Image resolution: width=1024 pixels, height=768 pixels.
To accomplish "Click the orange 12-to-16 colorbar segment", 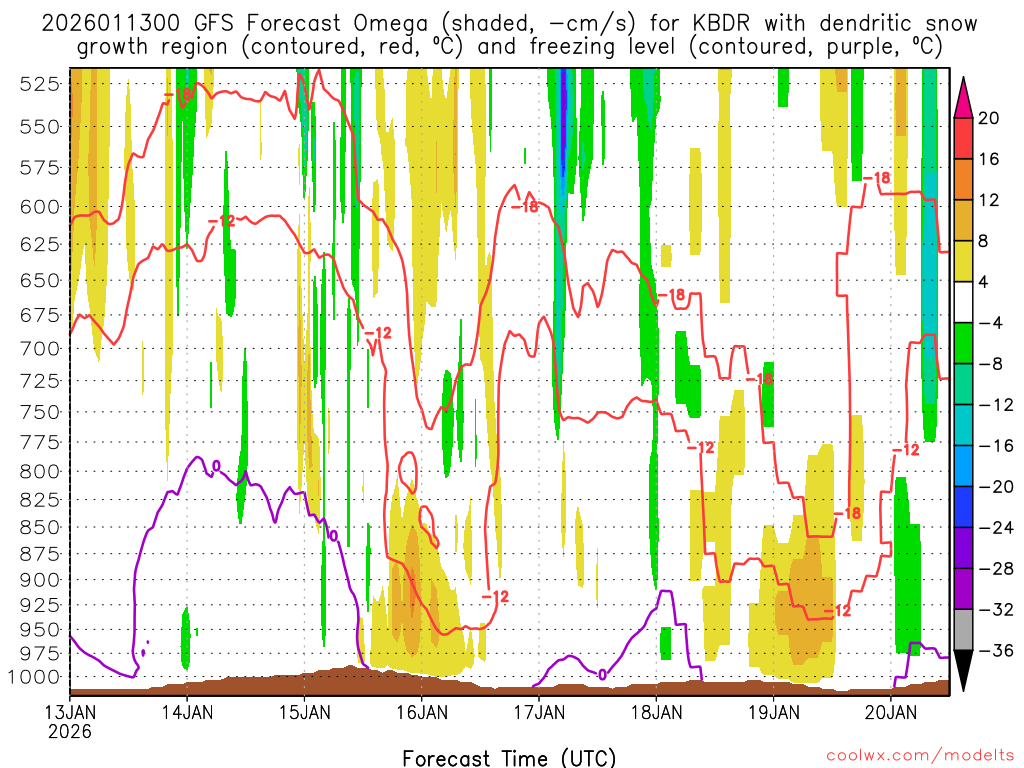I will (x=963, y=179).
